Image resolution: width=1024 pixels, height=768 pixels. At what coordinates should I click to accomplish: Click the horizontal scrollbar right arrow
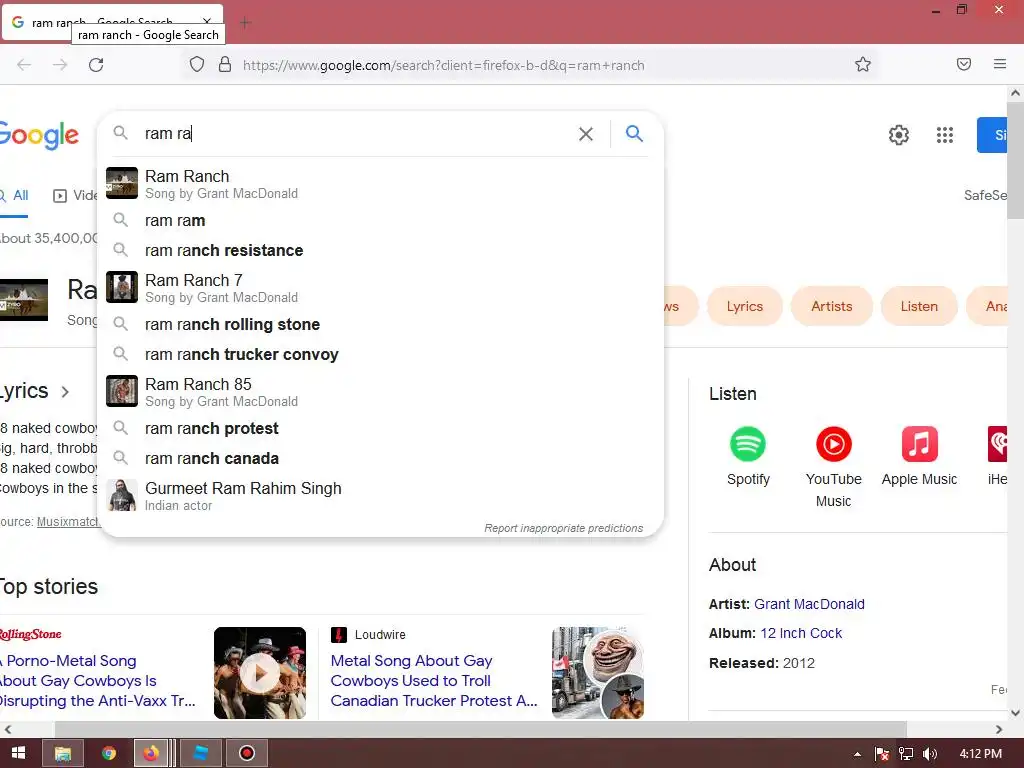pos(999,729)
